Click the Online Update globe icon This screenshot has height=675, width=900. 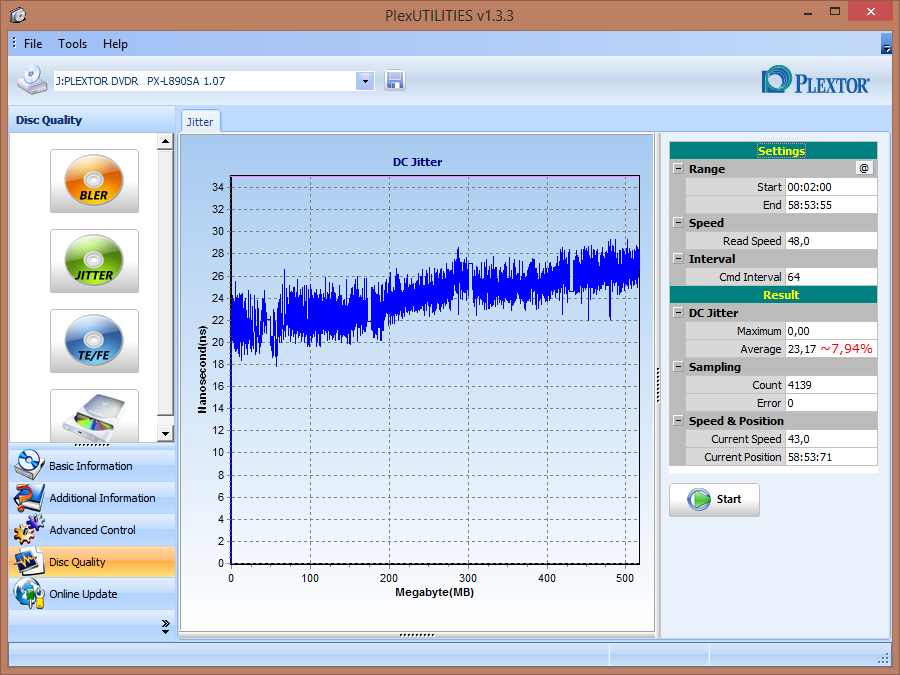point(29,593)
